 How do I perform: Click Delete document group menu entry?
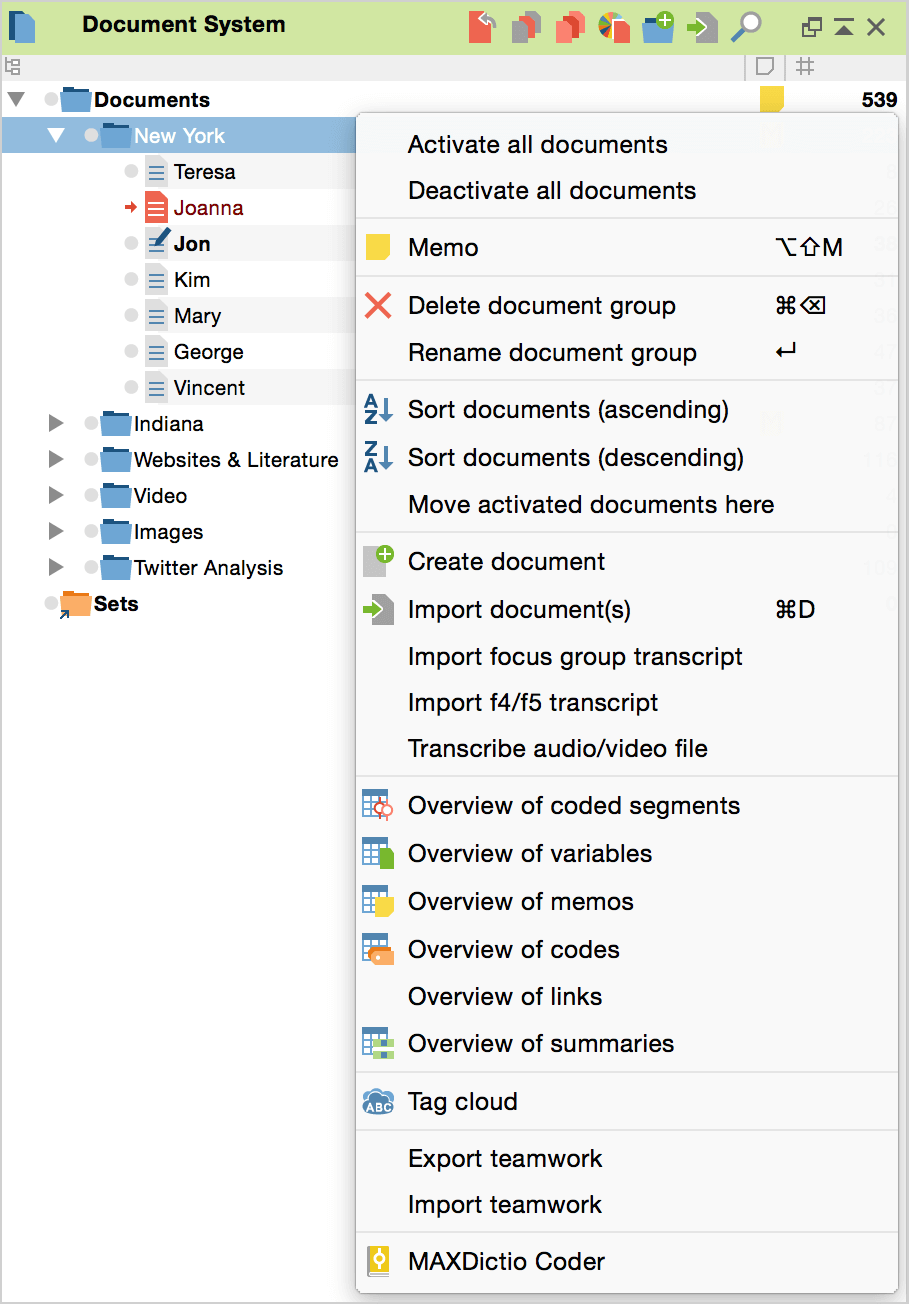541,306
